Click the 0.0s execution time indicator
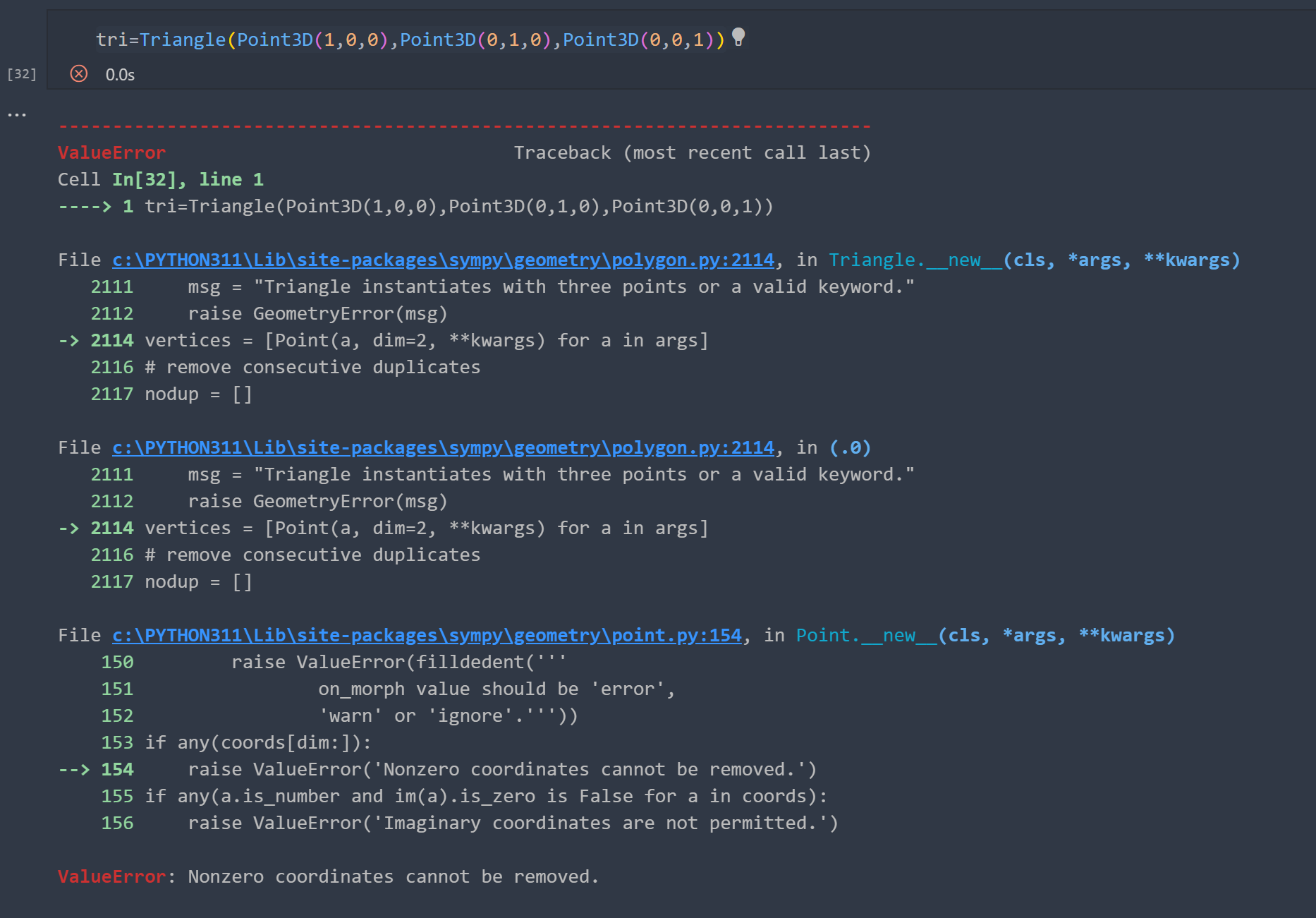The image size is (1316, 918). (x=119, y=73)
